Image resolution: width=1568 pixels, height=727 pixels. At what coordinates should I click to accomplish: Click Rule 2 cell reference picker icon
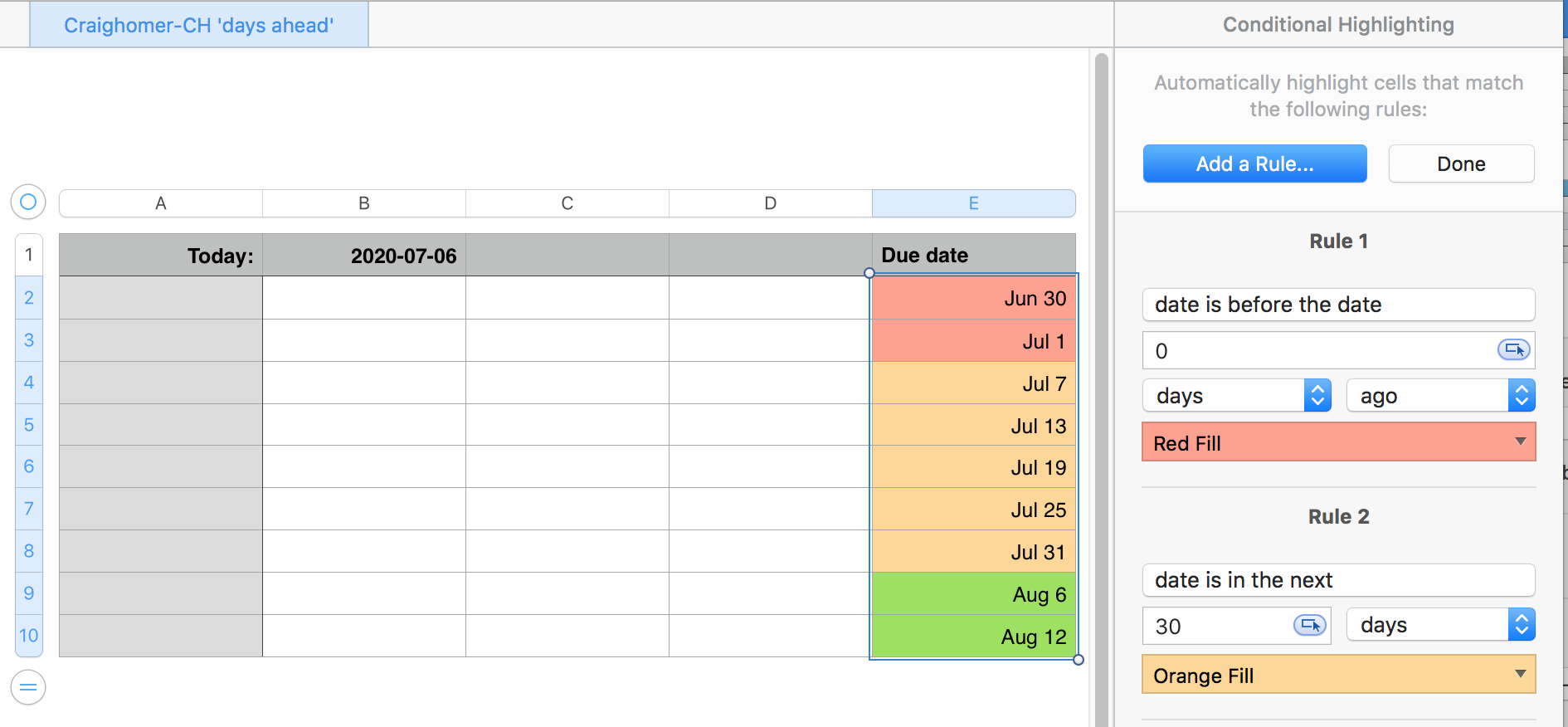point(1309,625)
